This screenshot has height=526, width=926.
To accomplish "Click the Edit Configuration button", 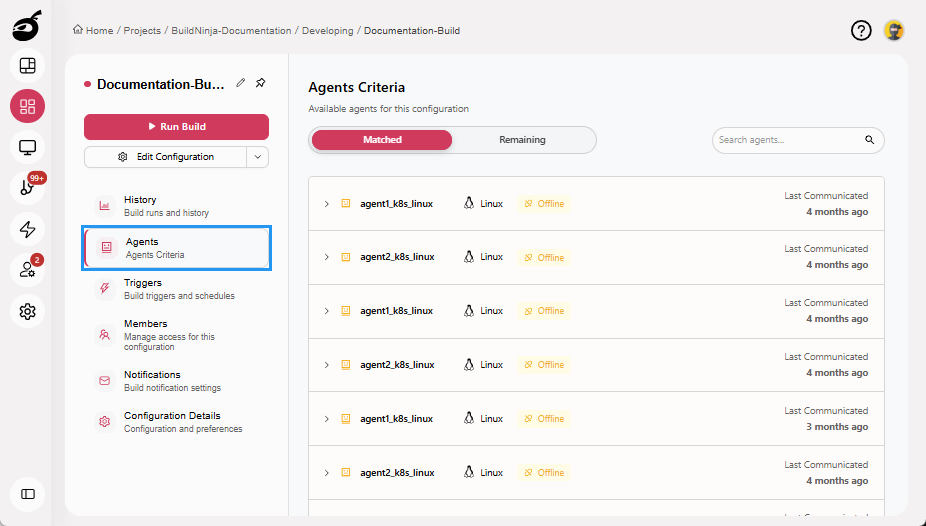I will click(x=165, y=157).
